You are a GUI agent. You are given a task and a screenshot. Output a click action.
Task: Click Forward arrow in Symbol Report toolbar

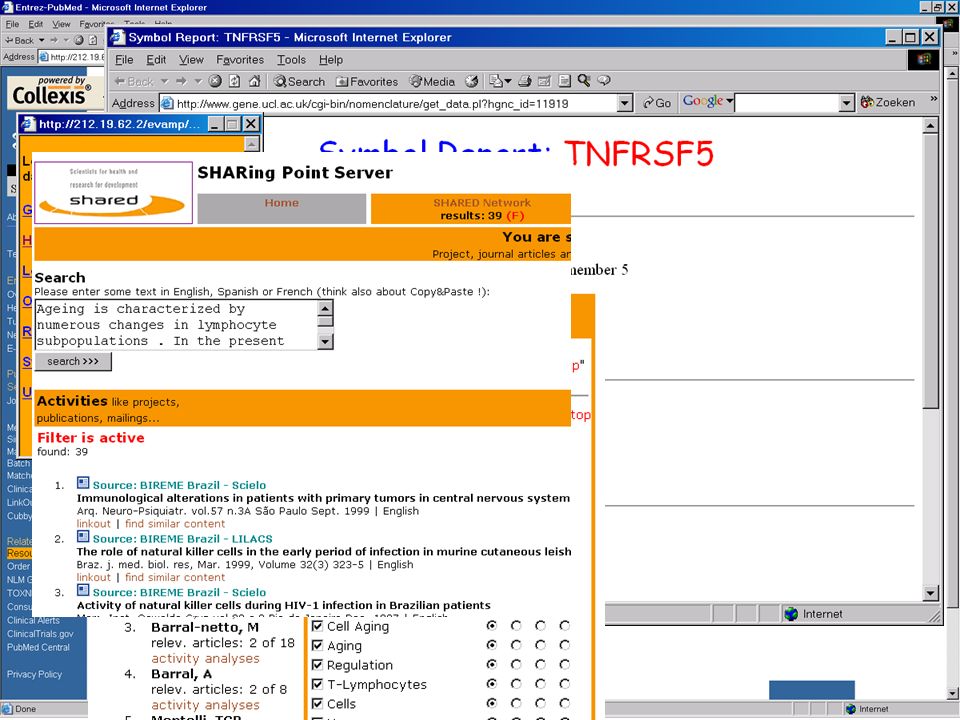(x=181, y=81)
